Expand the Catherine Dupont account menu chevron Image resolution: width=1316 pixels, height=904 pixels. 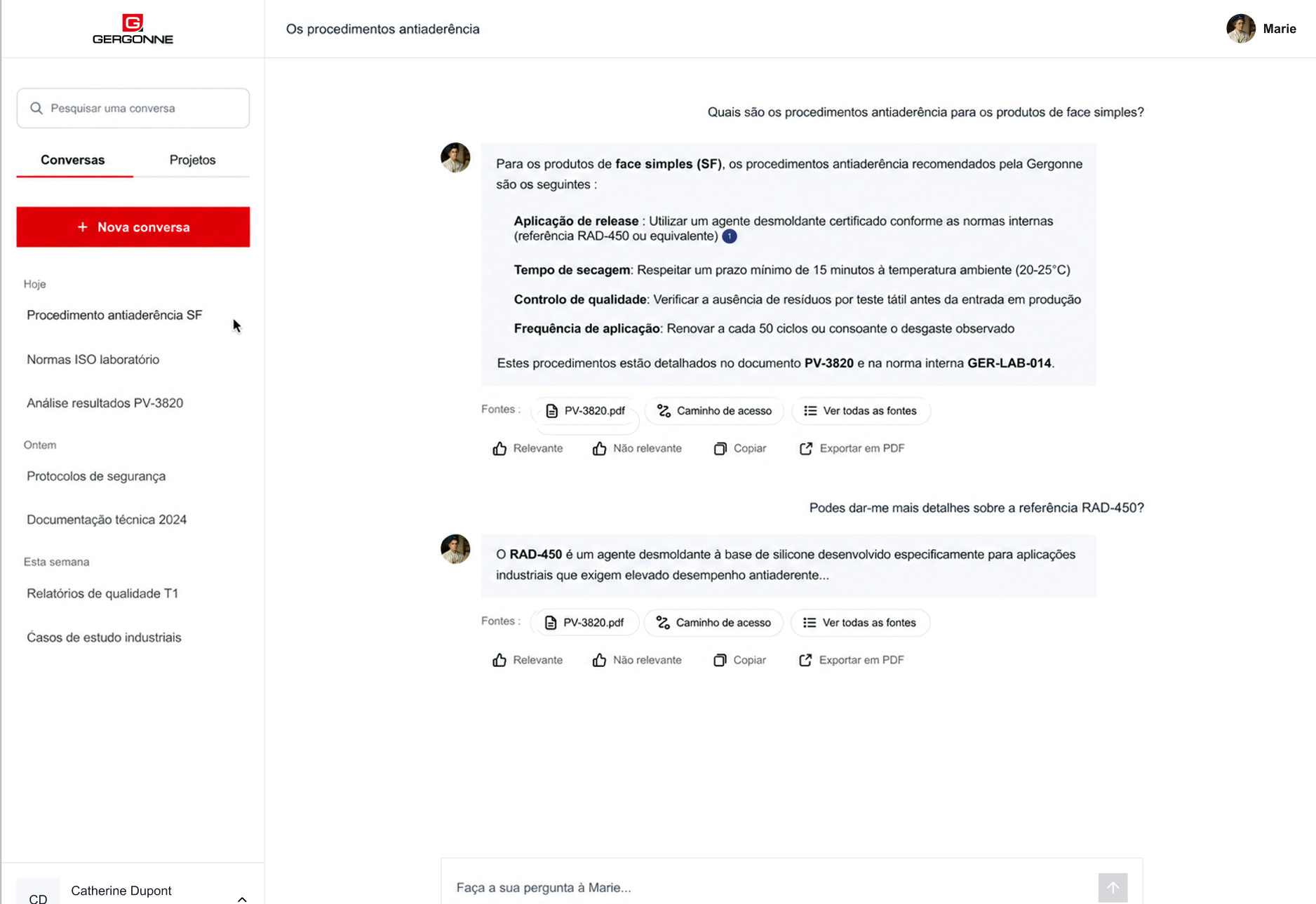tap(242, 898)
